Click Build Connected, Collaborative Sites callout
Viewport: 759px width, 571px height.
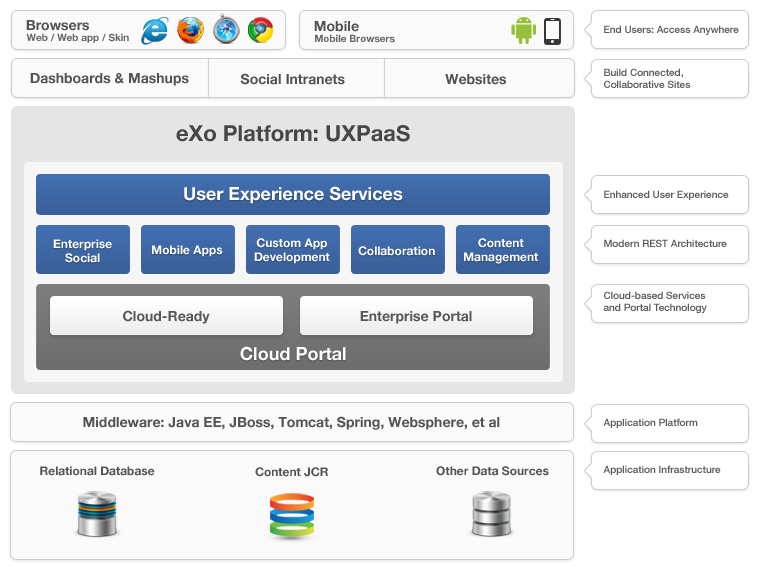click(667, 78)
